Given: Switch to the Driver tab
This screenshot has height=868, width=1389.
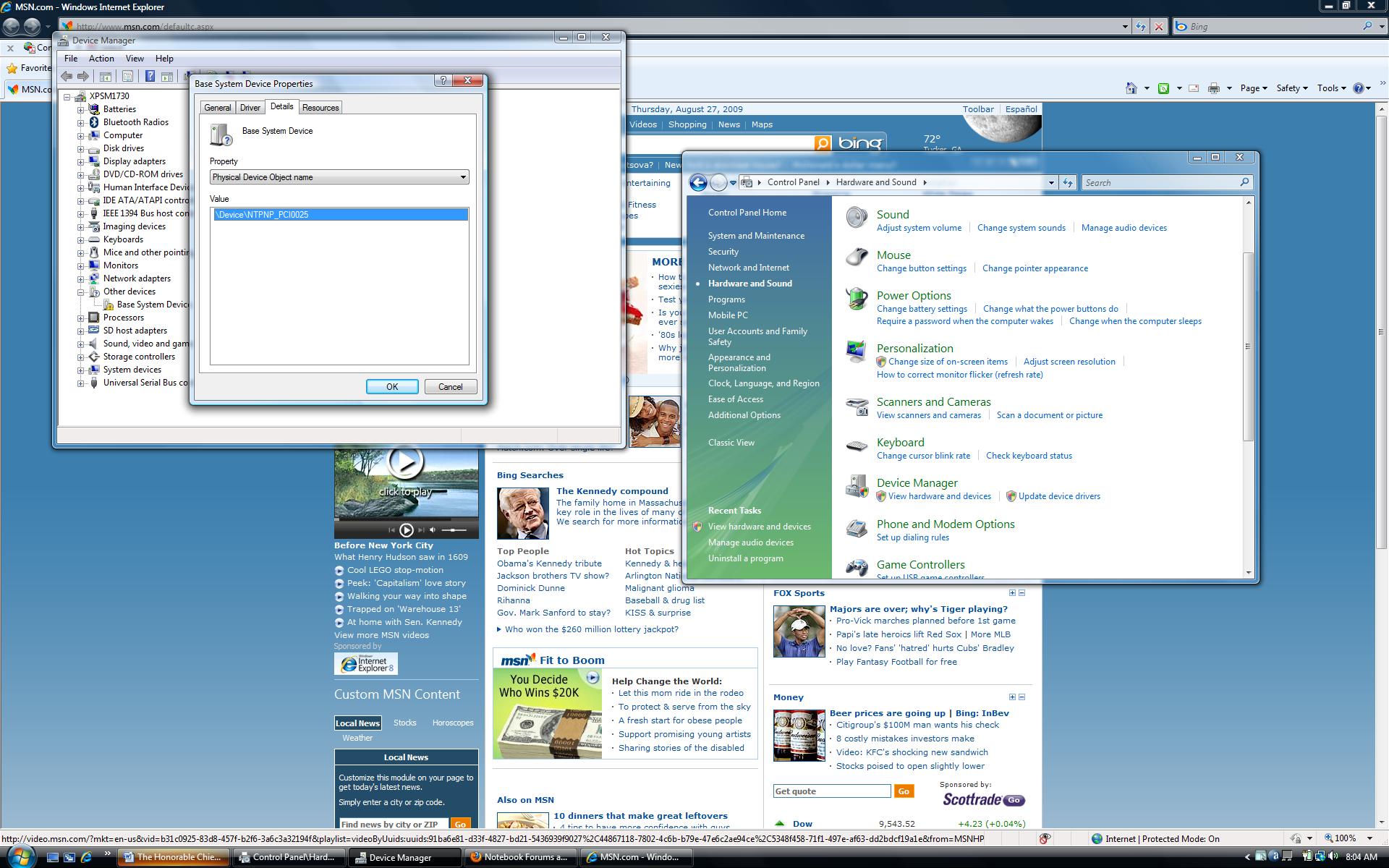Looking at the screenshot, I should [x=250, y=108].
